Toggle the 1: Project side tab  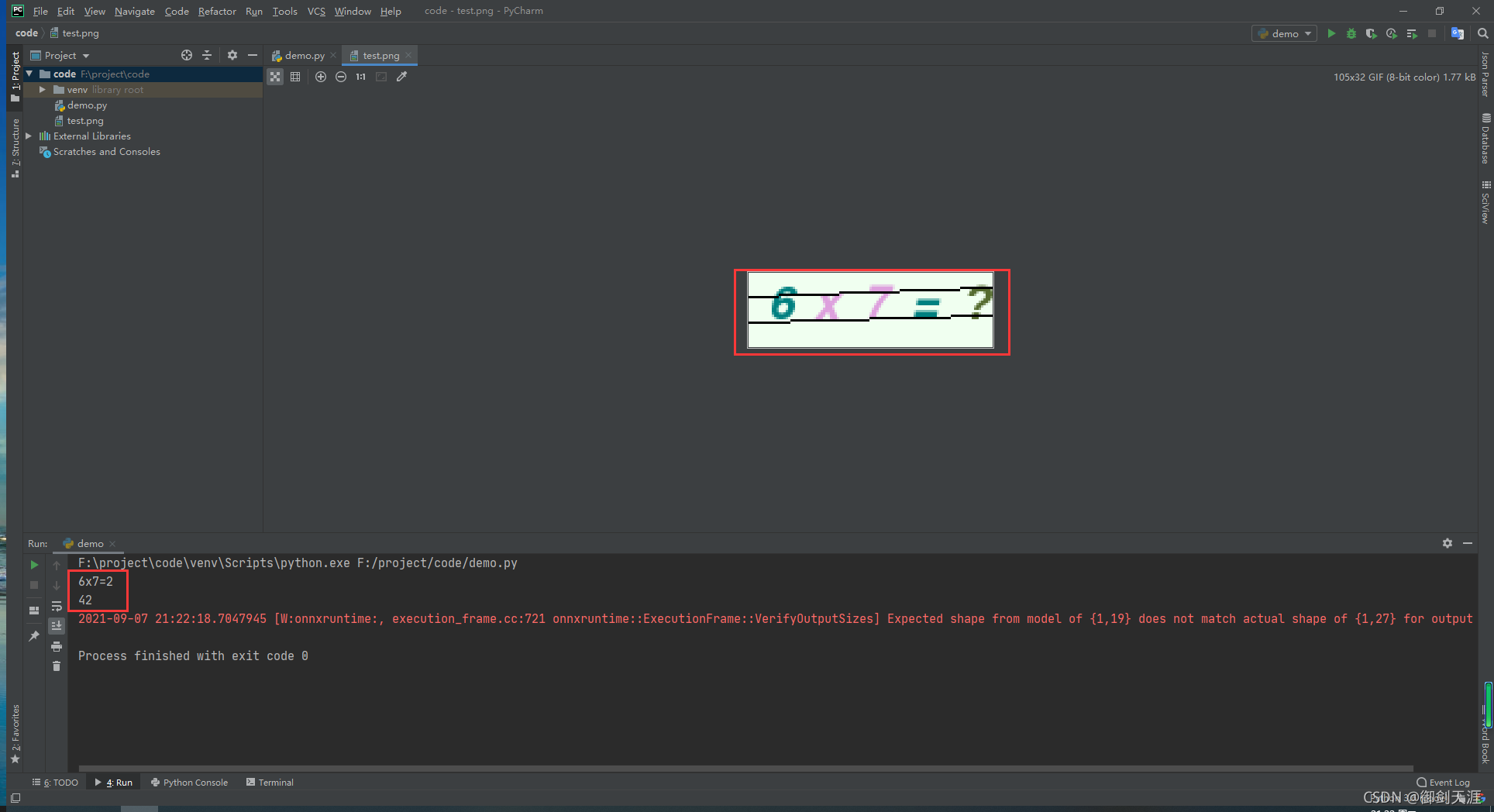coord(15,77)
